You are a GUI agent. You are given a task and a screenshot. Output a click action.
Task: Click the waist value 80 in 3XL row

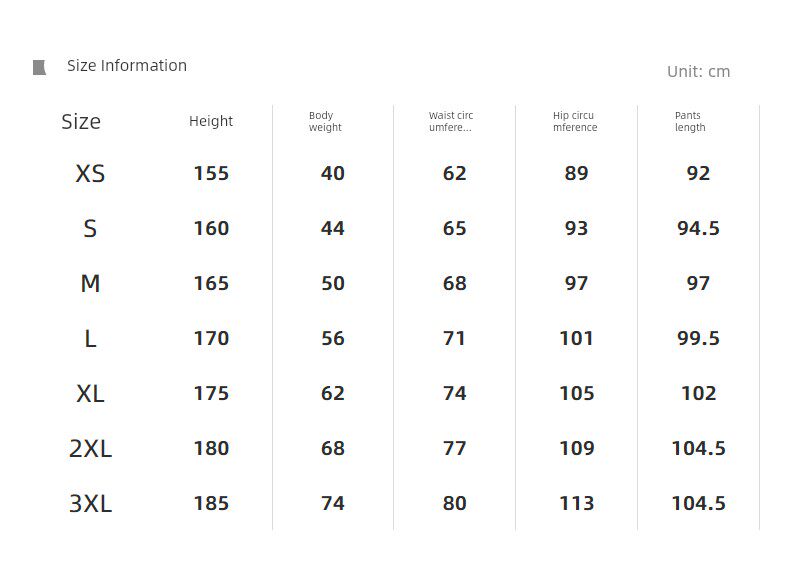pyautogui.click(x=454, y=504)
